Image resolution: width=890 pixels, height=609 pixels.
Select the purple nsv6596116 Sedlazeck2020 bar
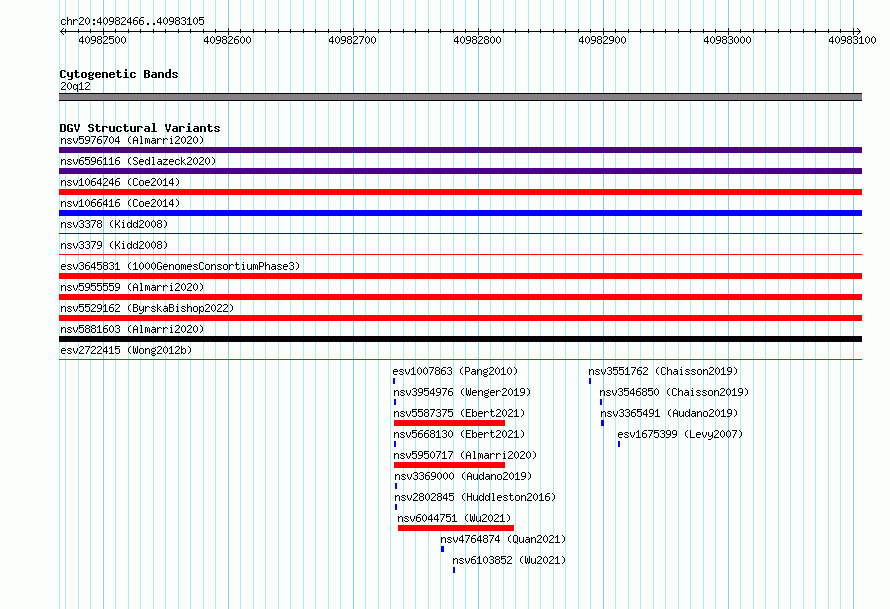(460, 171)
